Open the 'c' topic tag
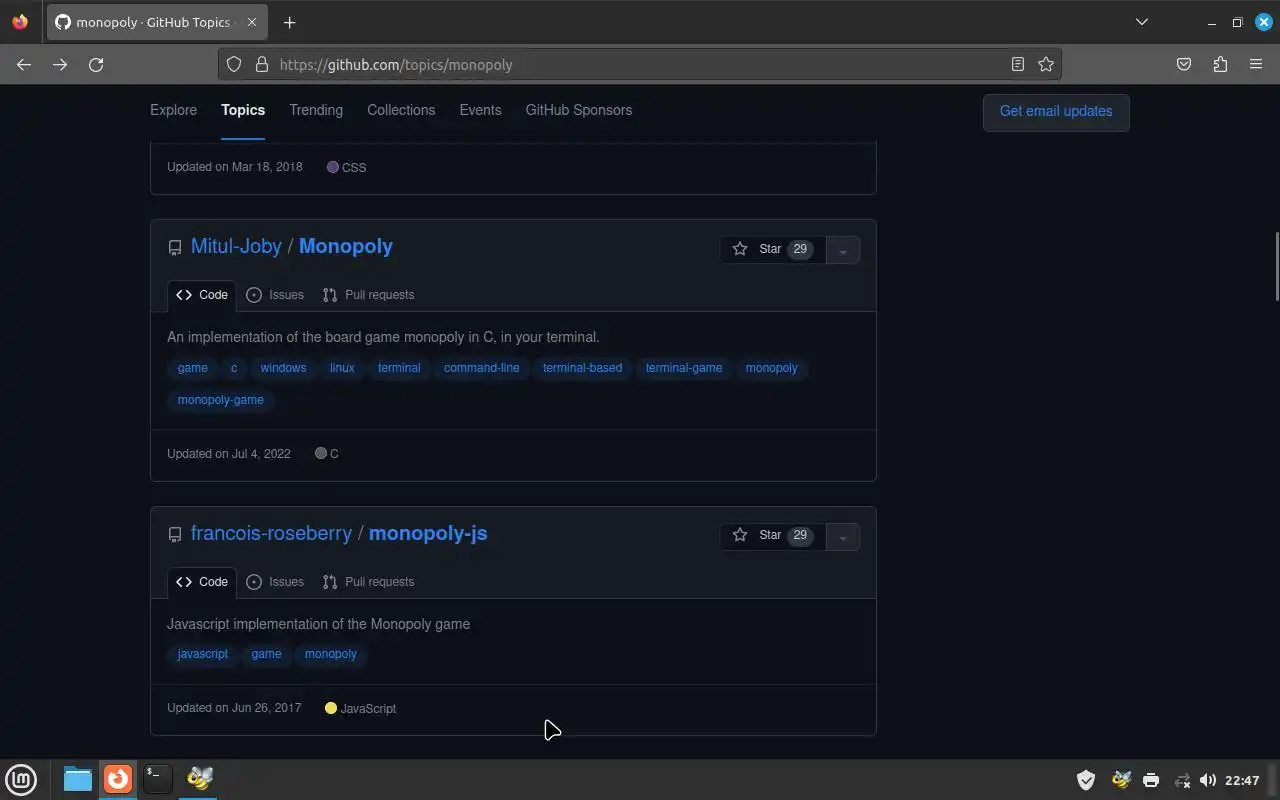Image resolution: width=1280 pixels, height=800 pixels. point(234,368)
